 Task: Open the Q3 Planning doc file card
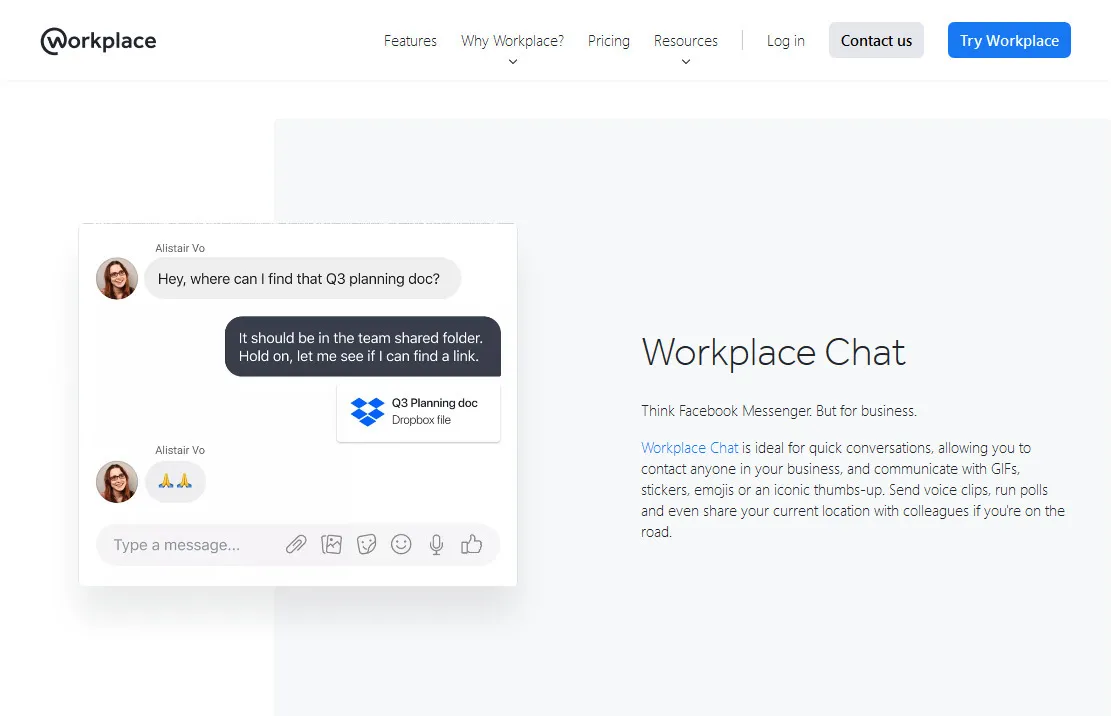[419, 411]
